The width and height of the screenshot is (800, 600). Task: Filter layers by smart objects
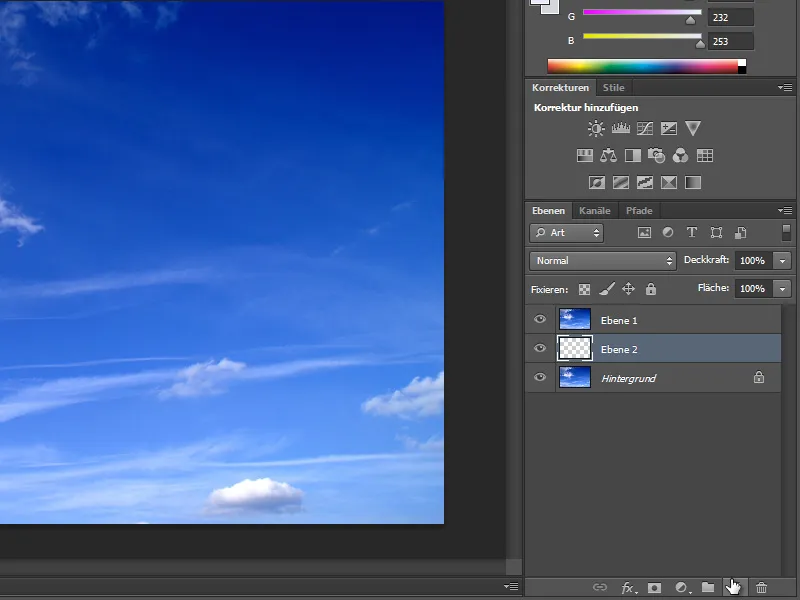[x=741, y=233]
